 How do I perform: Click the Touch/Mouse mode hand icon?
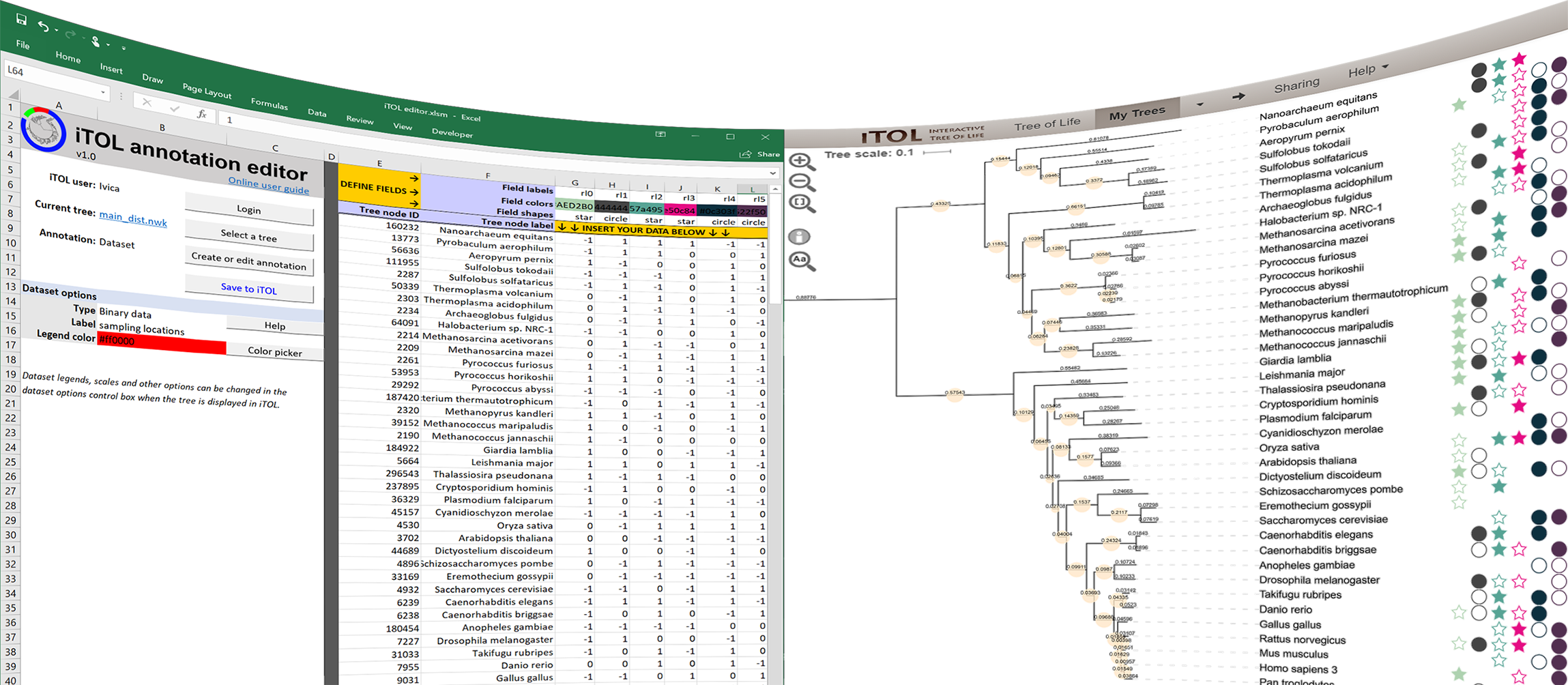(96, 42)
